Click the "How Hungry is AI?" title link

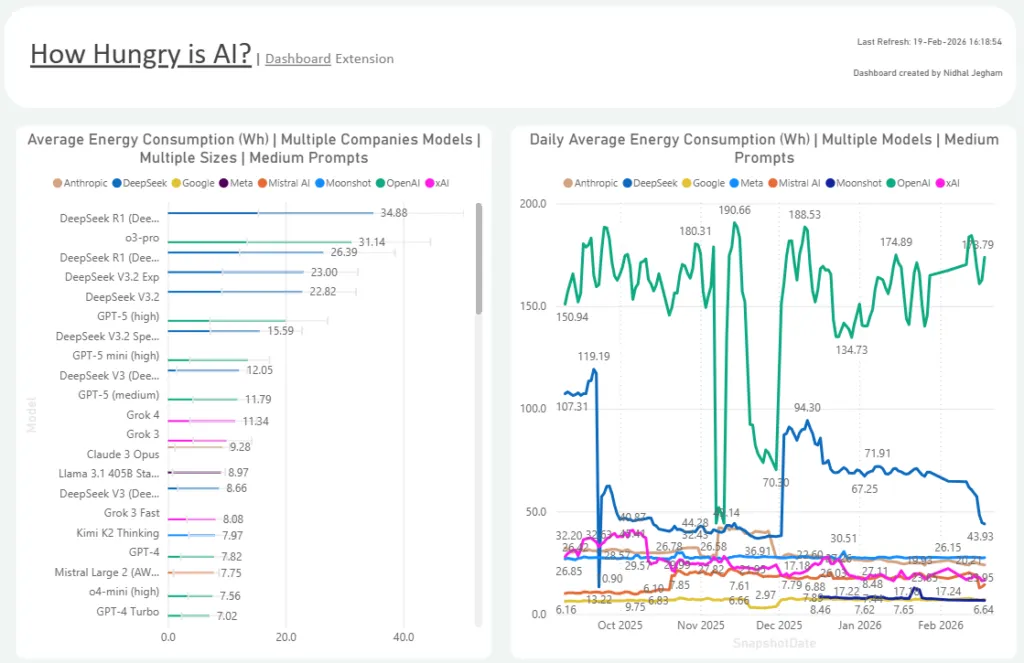[x=140, y=54]
